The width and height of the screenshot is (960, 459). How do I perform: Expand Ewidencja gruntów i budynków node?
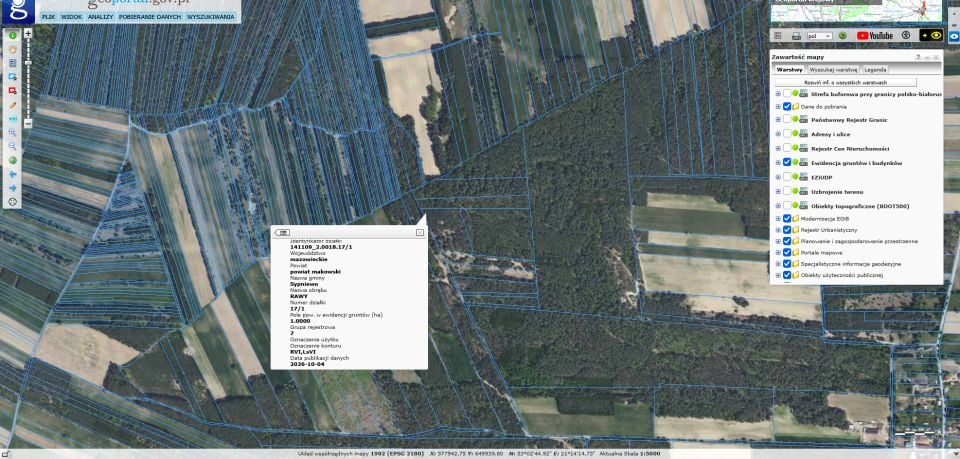778,163
